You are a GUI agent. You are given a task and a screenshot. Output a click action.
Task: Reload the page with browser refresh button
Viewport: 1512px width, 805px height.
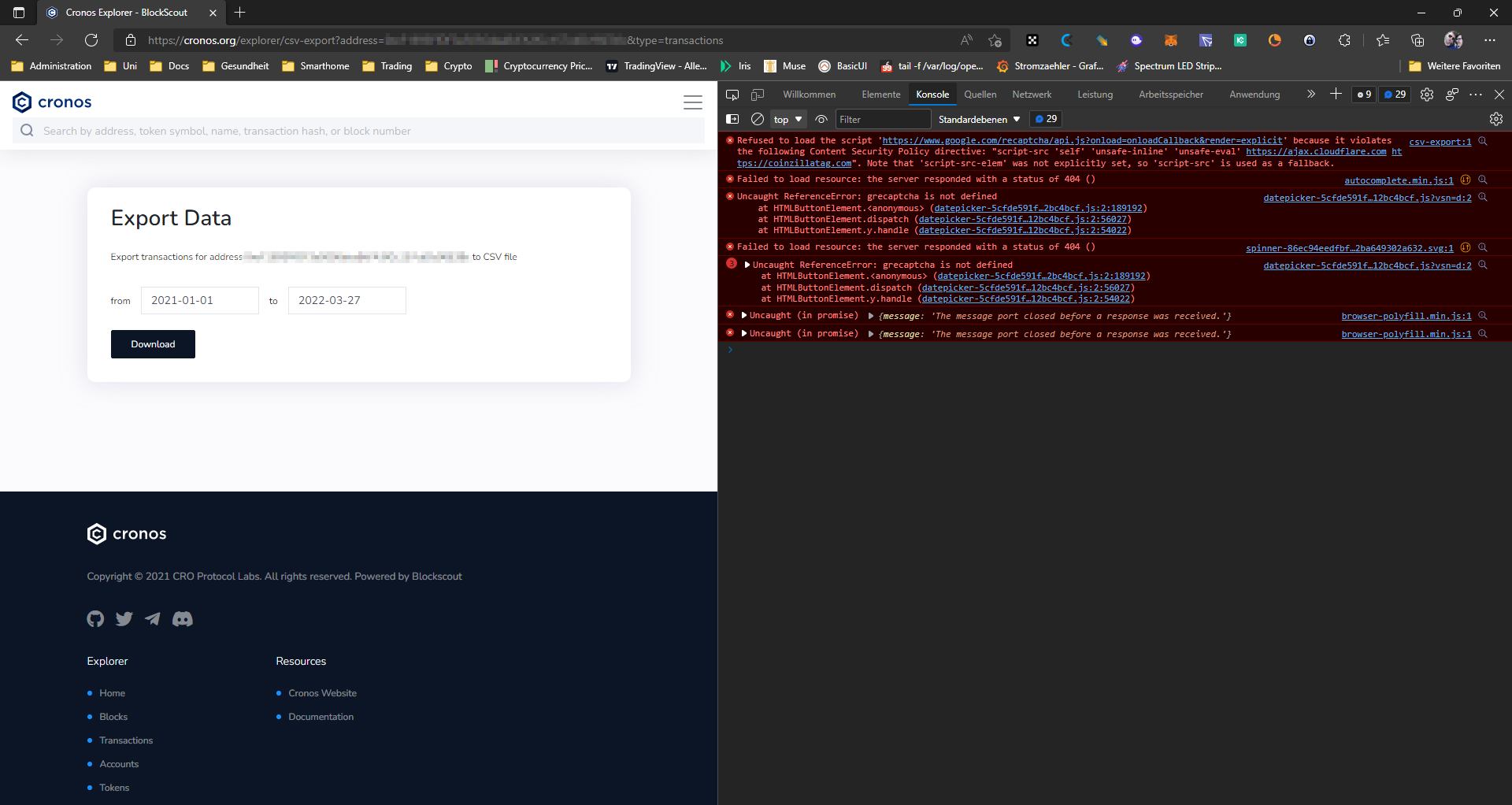tap(91, 40)
